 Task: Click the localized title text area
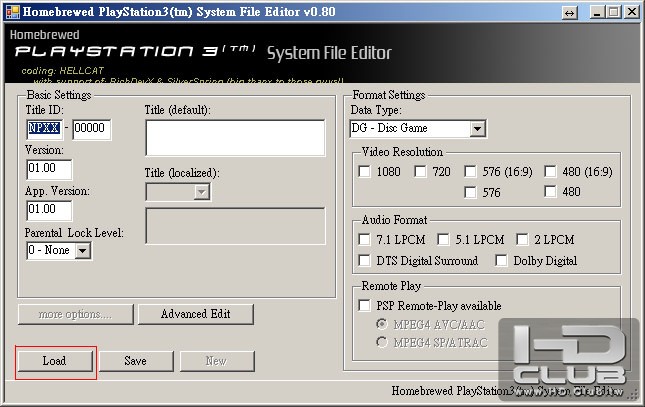pyautogui.click(x=235, y=226)
